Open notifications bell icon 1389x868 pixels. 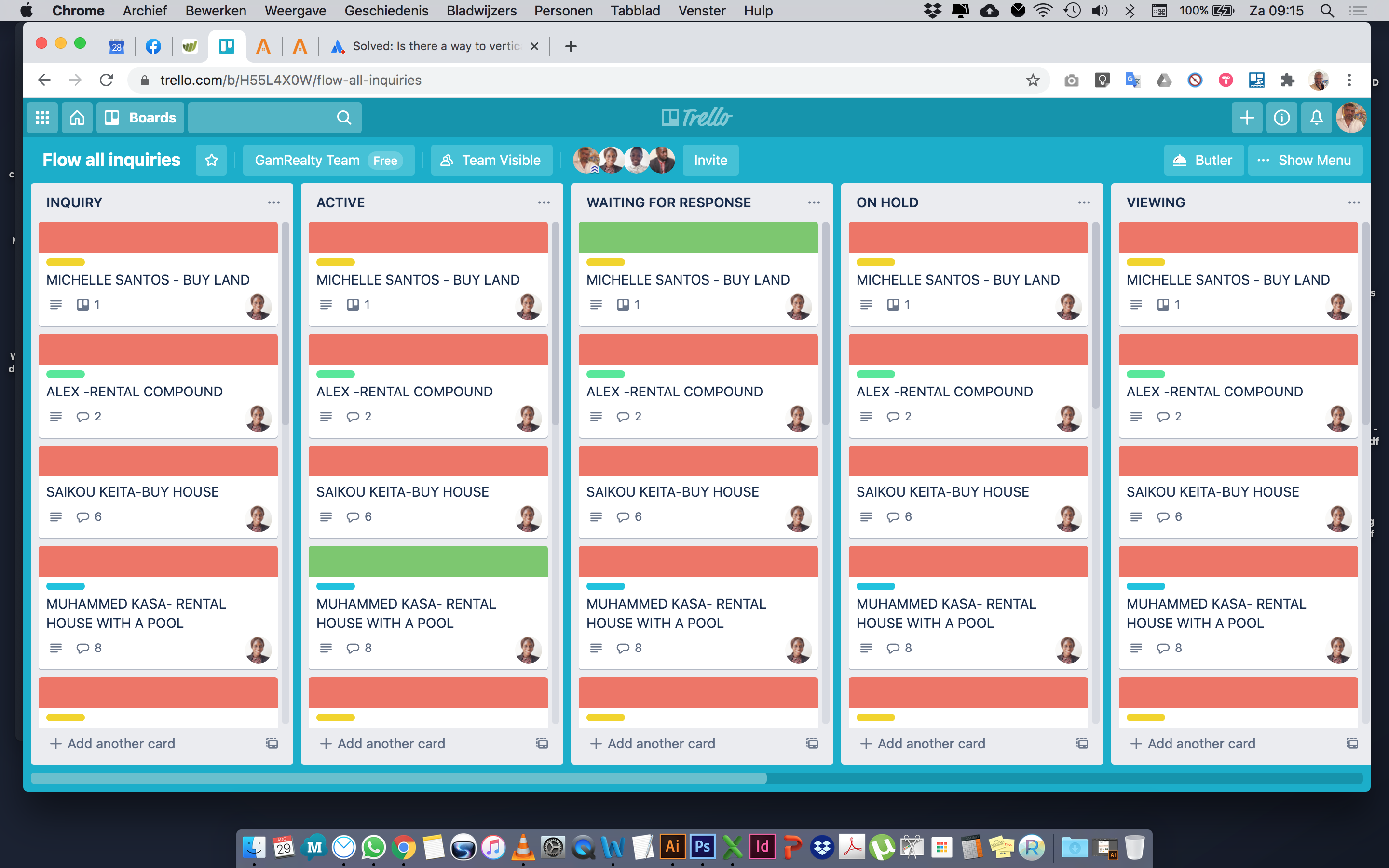[1316, 118]
